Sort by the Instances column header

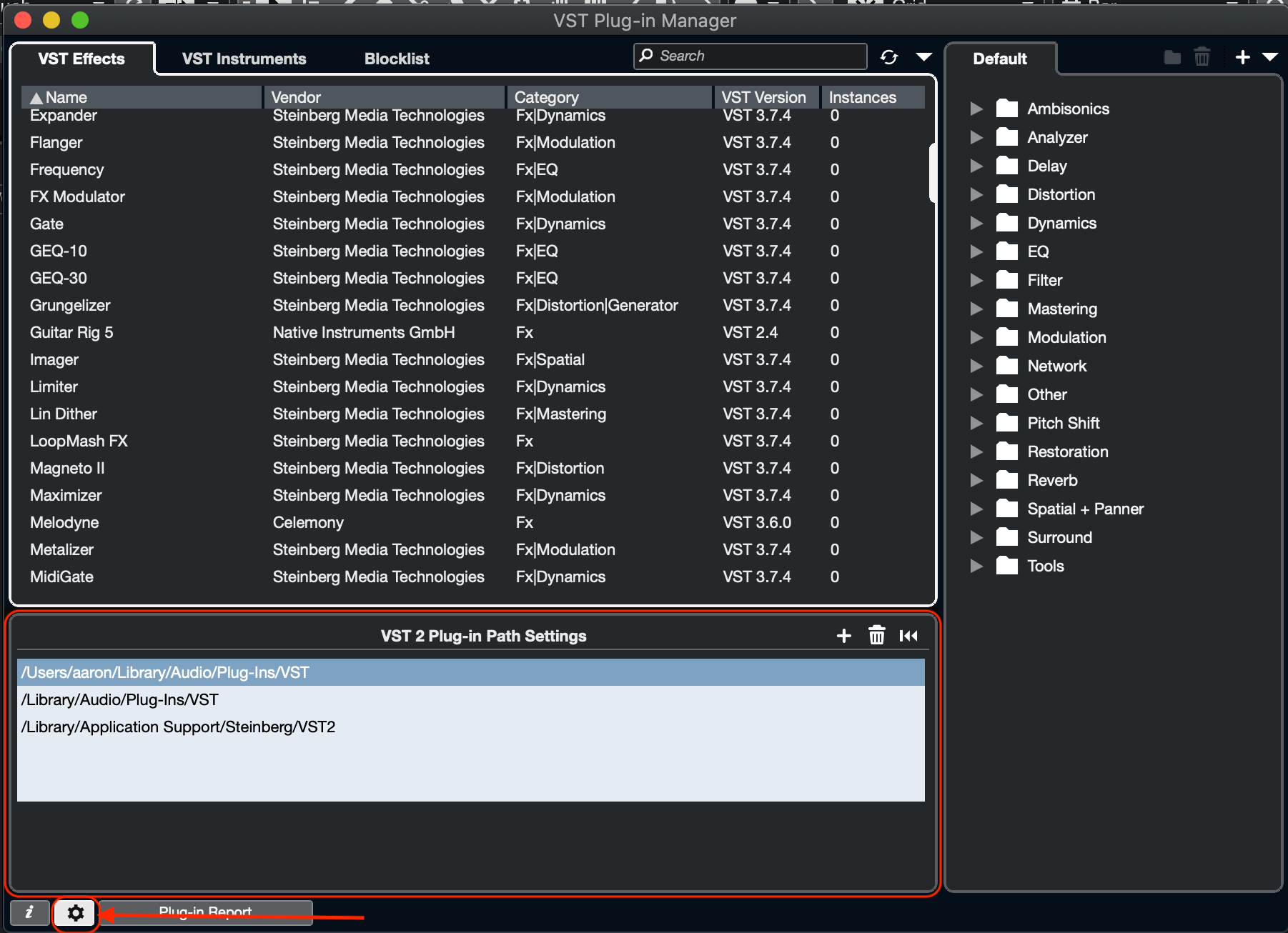[x=873, y=97]
